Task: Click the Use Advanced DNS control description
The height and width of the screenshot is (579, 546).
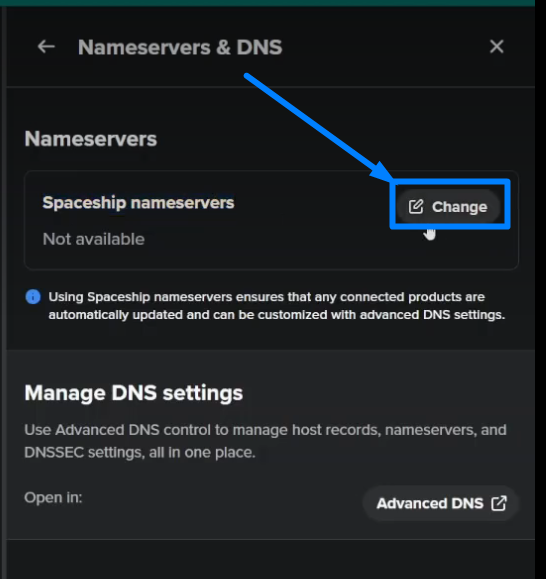Action: point(265,441)
